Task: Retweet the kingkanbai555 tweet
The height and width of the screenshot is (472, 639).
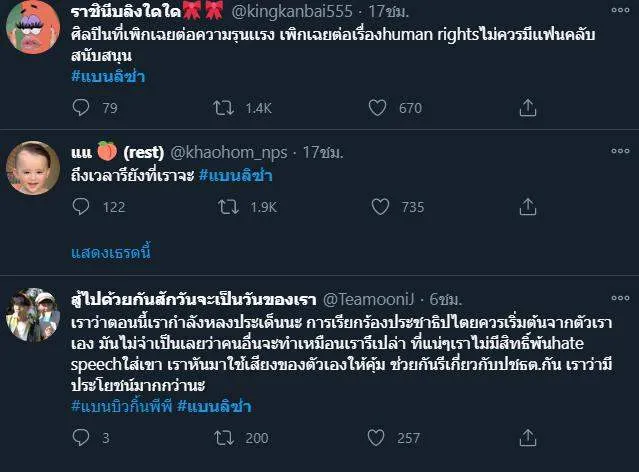Action: [227, 108]
